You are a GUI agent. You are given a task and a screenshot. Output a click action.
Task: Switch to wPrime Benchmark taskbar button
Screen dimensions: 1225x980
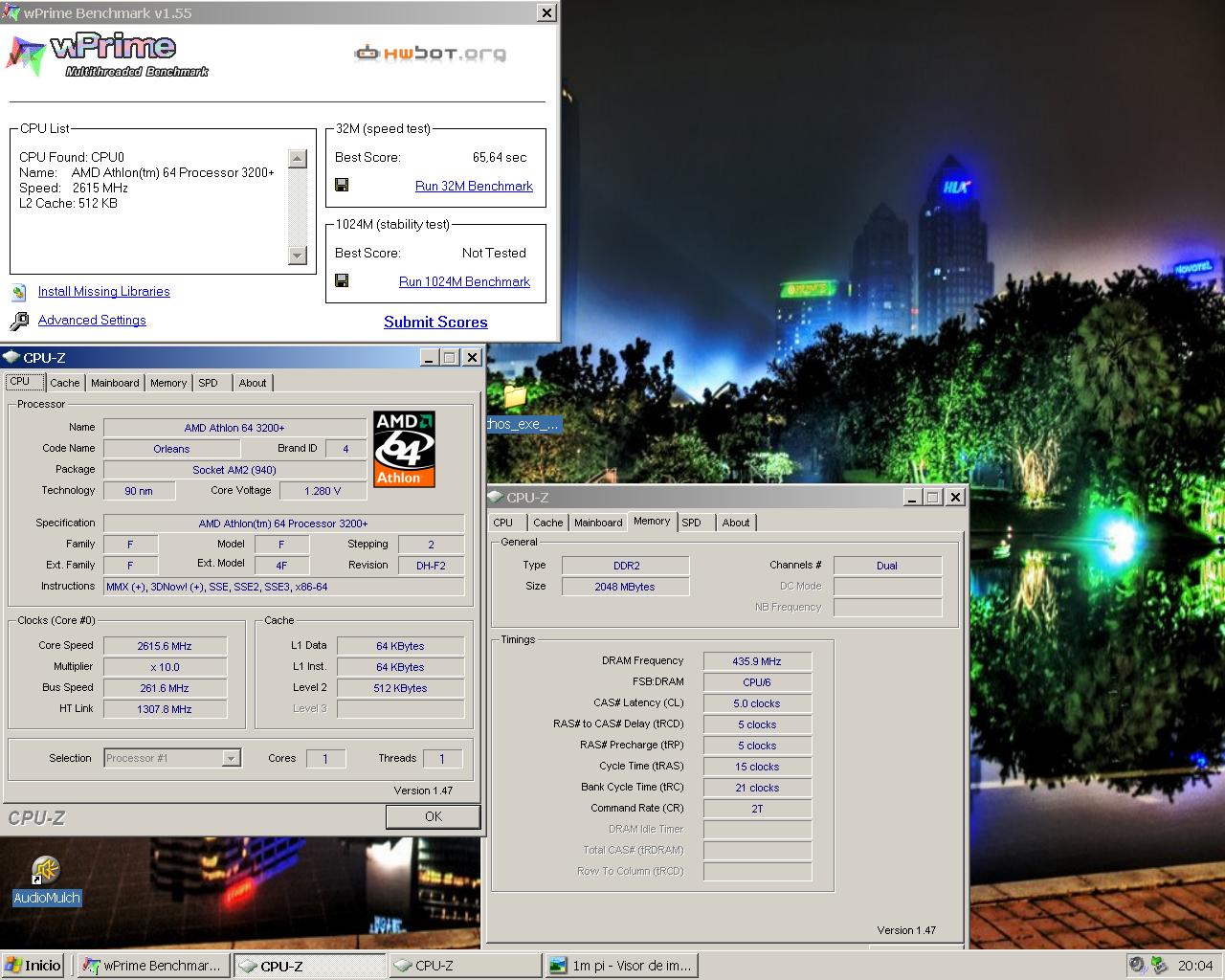(x=154, y=966)
